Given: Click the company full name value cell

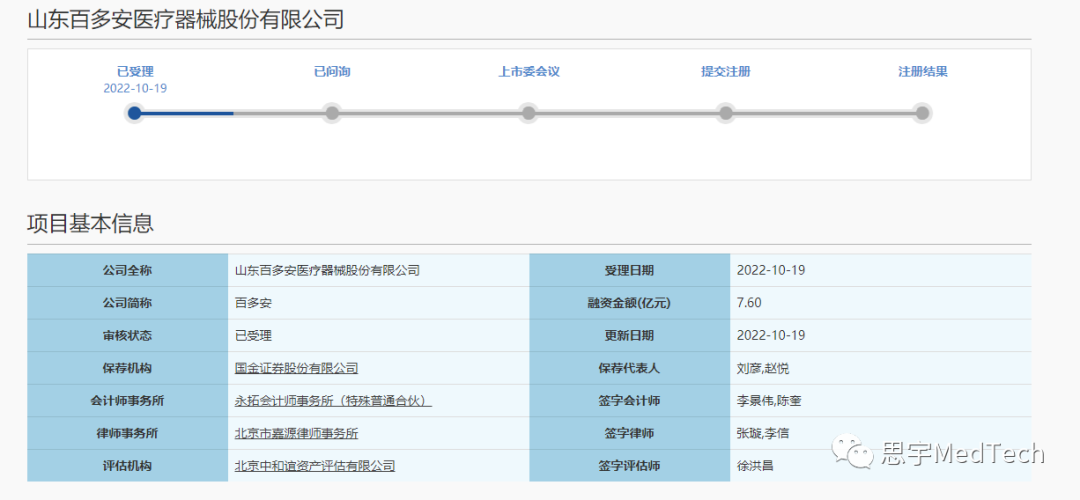Looking at the screenshot, I should coord(378,271).
